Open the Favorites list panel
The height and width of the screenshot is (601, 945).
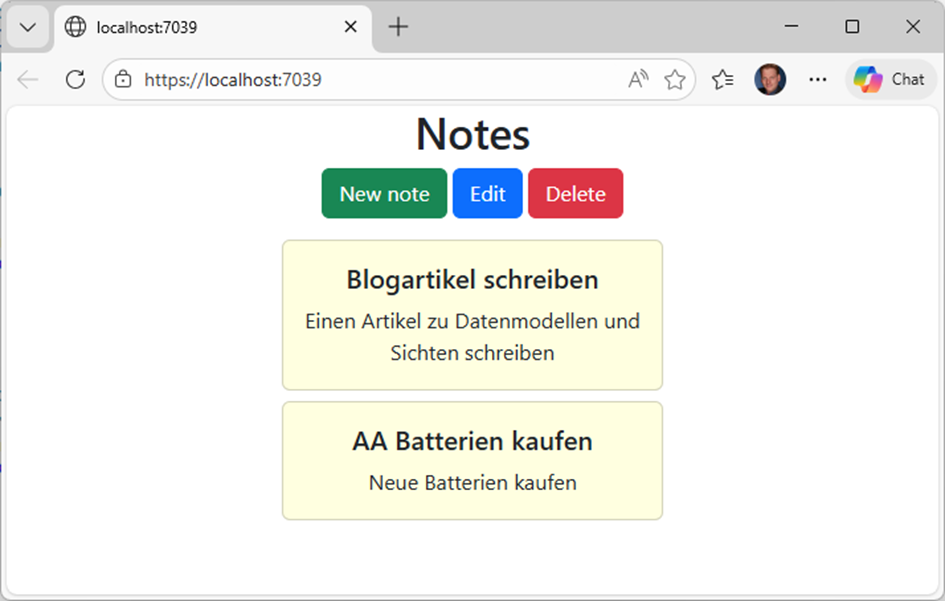723,79
